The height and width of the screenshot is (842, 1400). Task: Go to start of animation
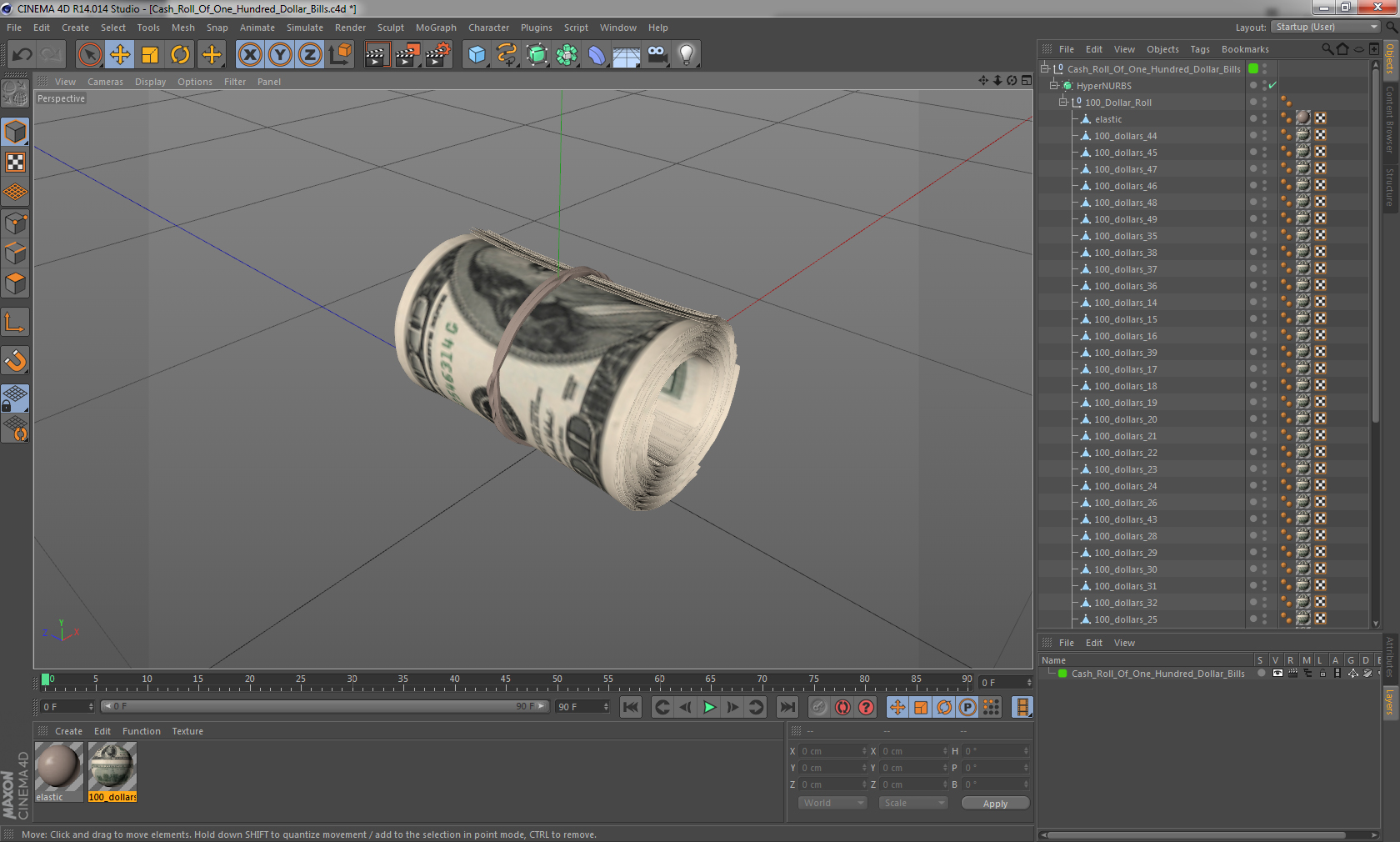(631, 707)
